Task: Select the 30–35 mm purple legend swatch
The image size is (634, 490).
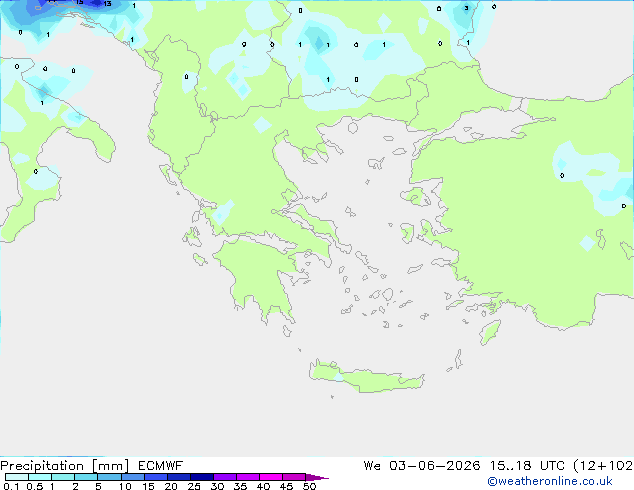Action: (224, 477)
